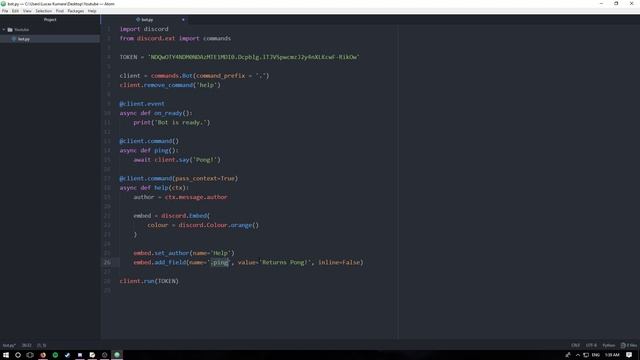Switch the ENG input language
The width and height of the screenshot is (640, 360).
(x=596, y=355)
